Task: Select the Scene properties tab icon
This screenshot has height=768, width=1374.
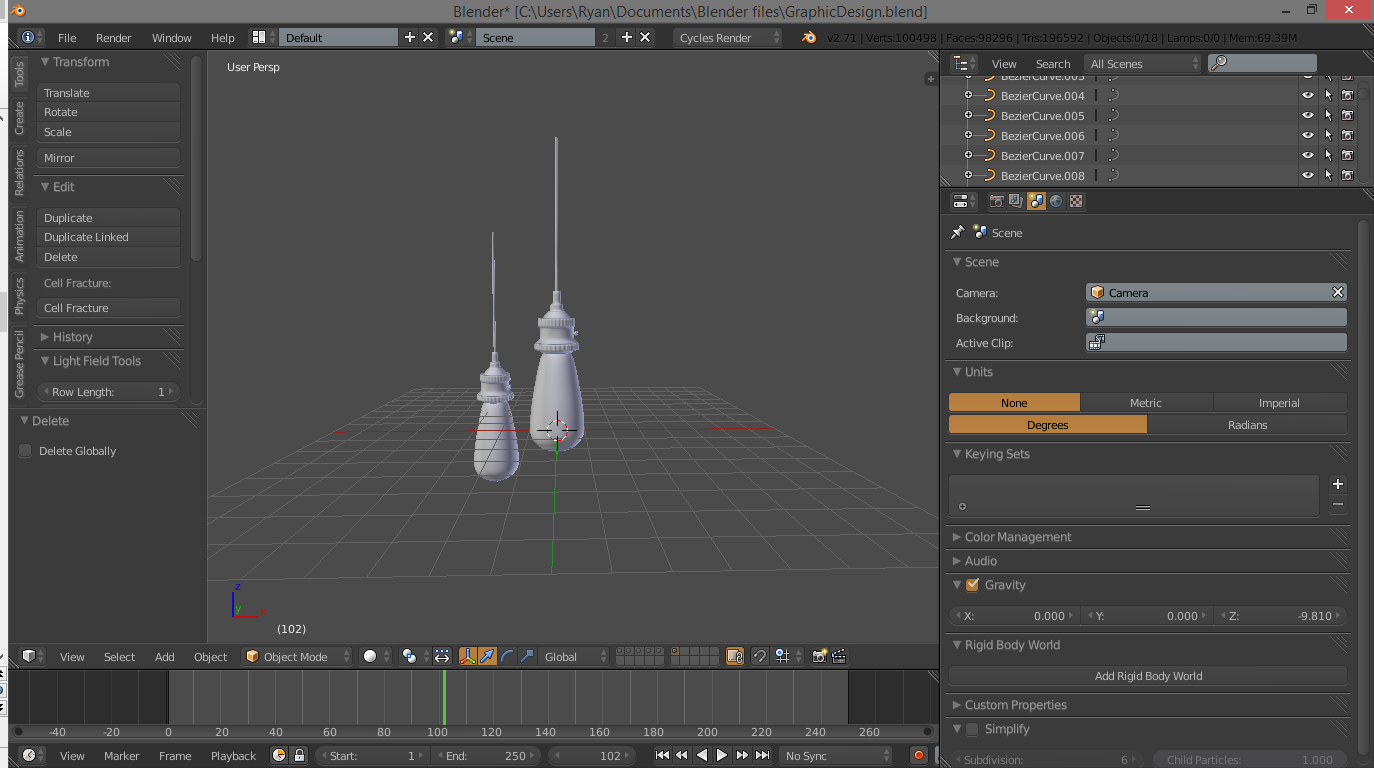Action: [1036, 201]
